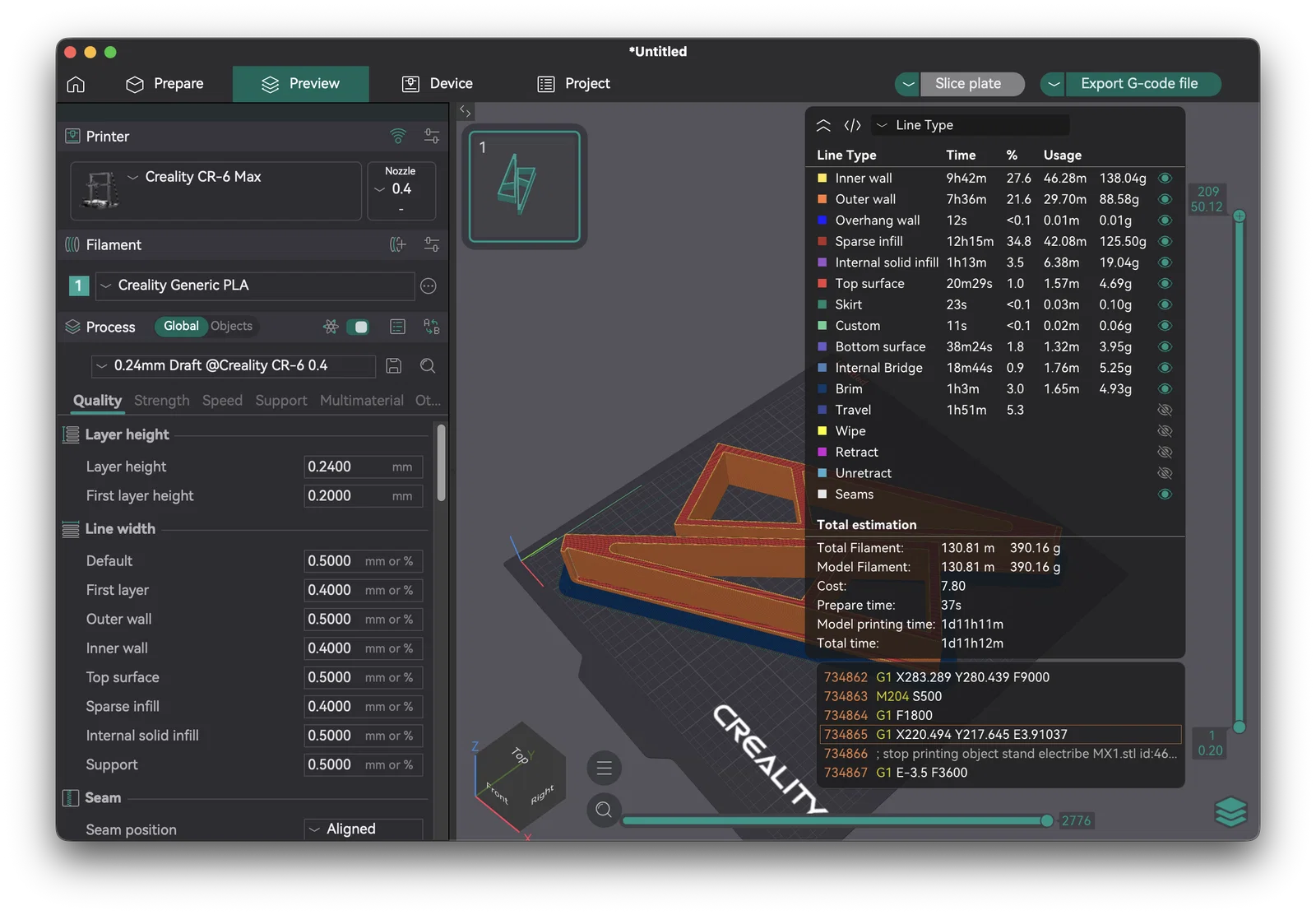
Task: Select filament slot number 1
Action: point(79,286)
